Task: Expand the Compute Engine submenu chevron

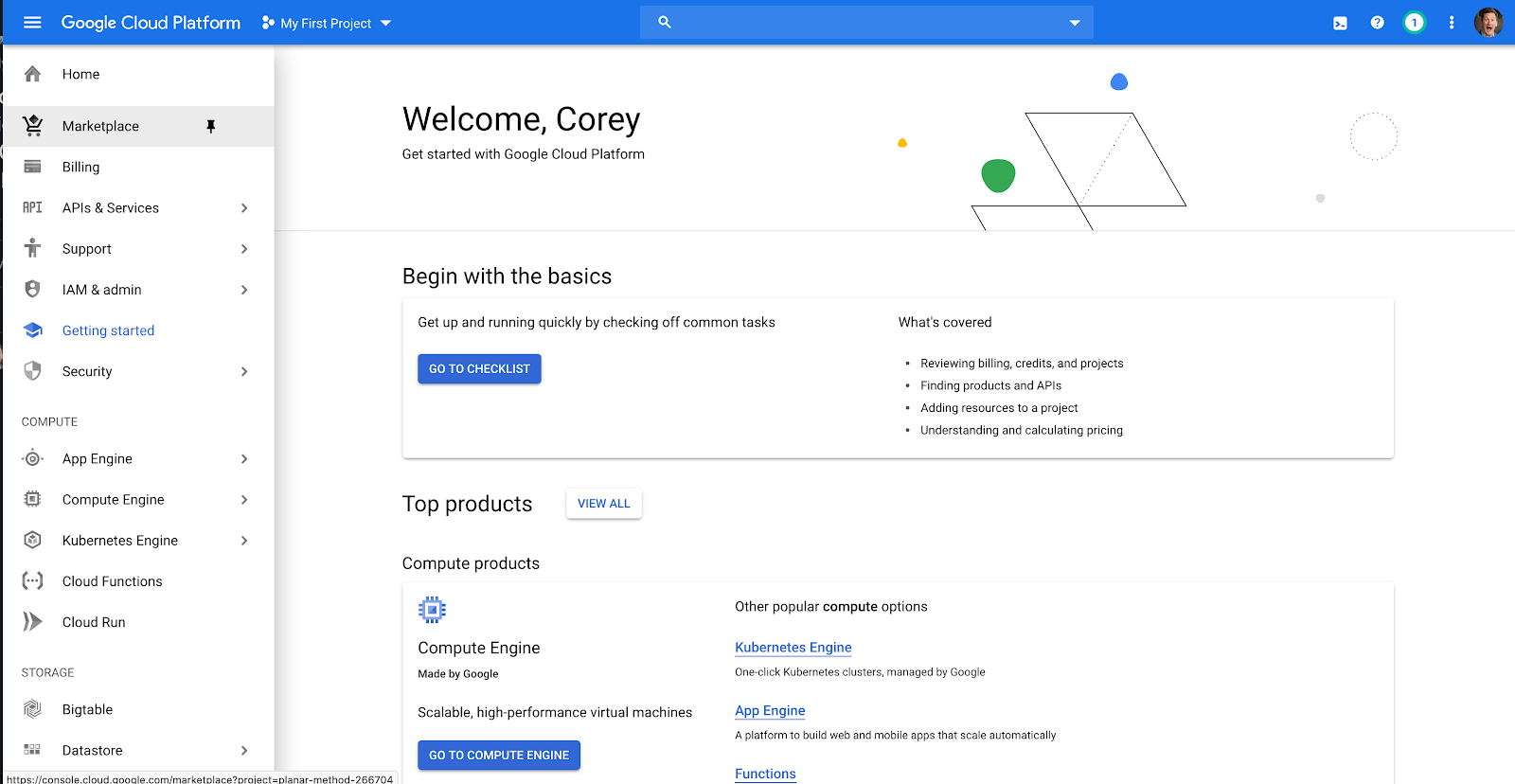Action: coord(244,499)
